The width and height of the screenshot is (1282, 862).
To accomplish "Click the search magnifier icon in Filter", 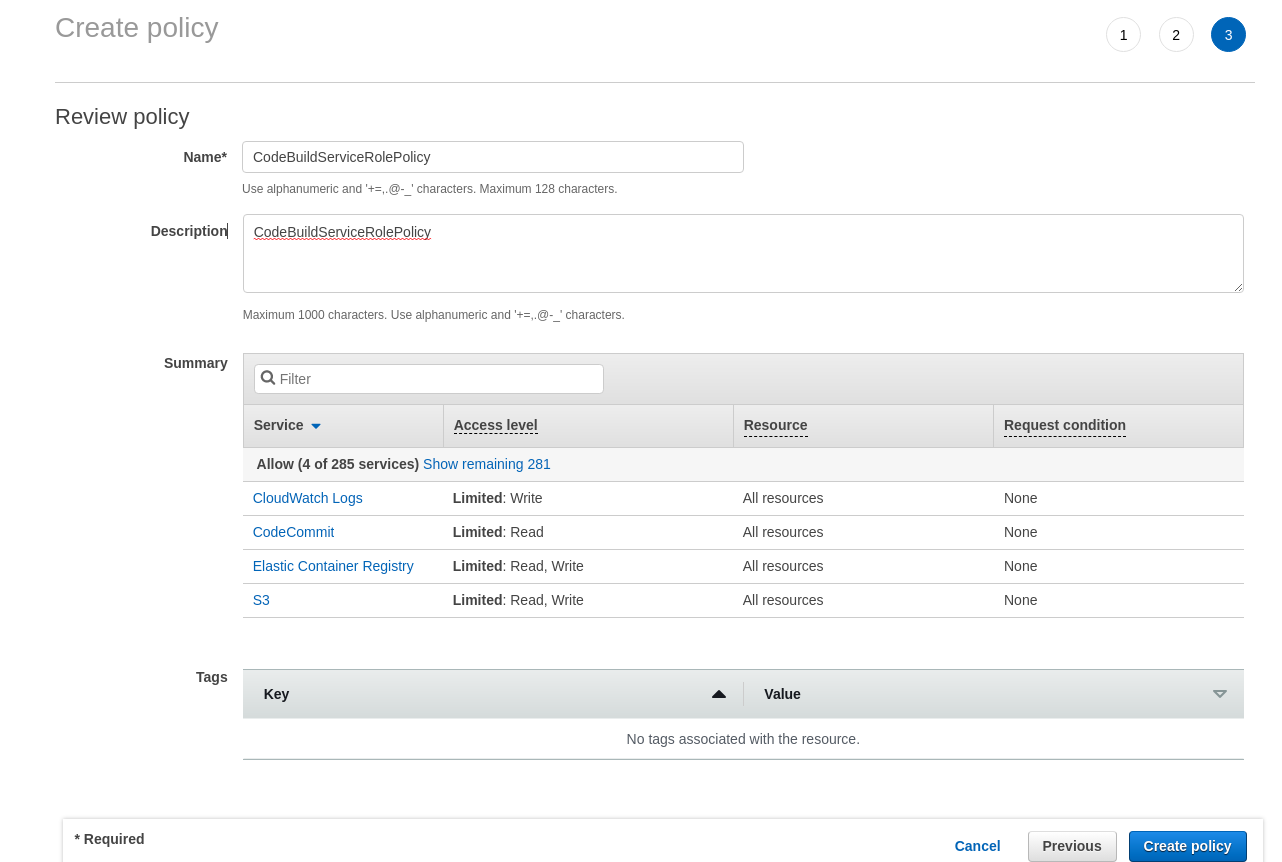I will click(268, 378).
